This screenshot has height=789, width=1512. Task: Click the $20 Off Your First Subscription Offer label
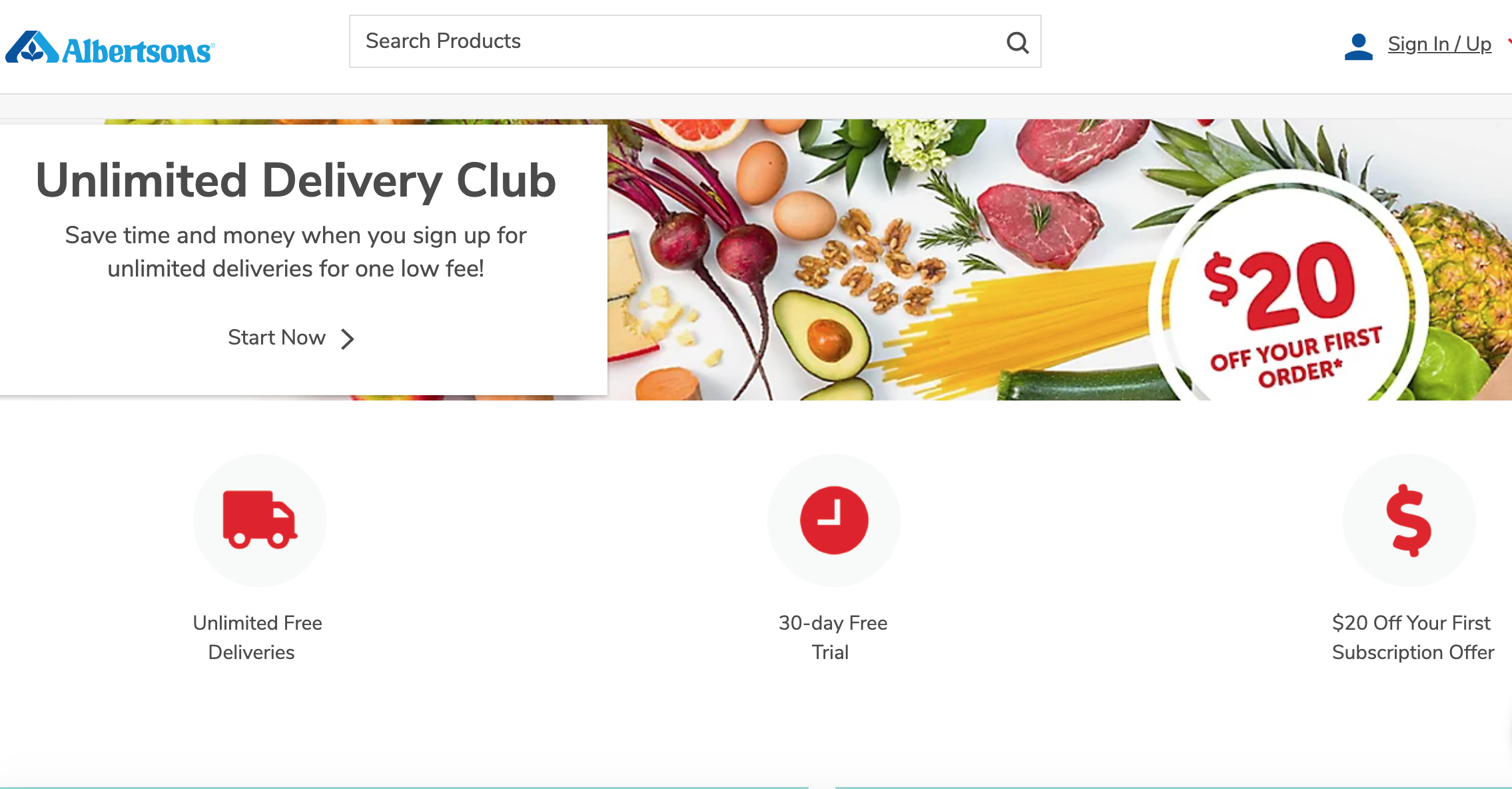point(1413,637)
